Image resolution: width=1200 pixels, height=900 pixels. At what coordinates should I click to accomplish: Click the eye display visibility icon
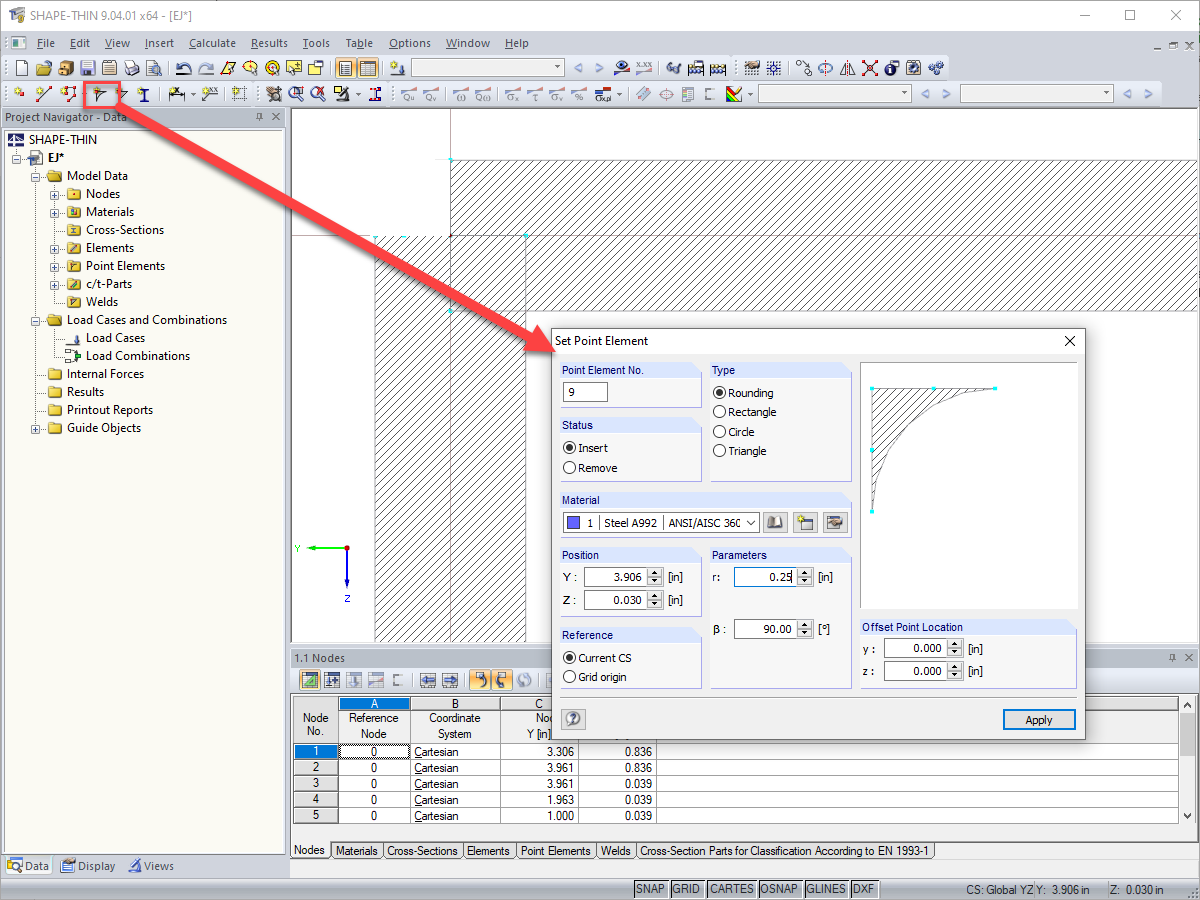click(x=622, y=68)
